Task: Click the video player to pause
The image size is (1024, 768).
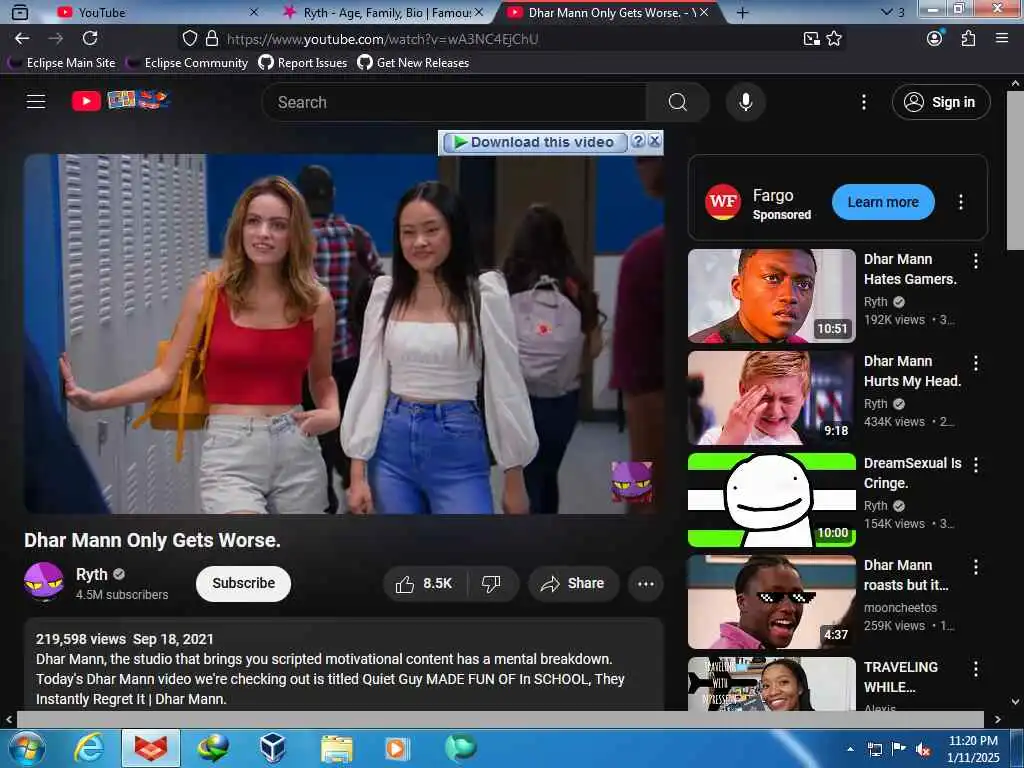Action: click(344, 334)
